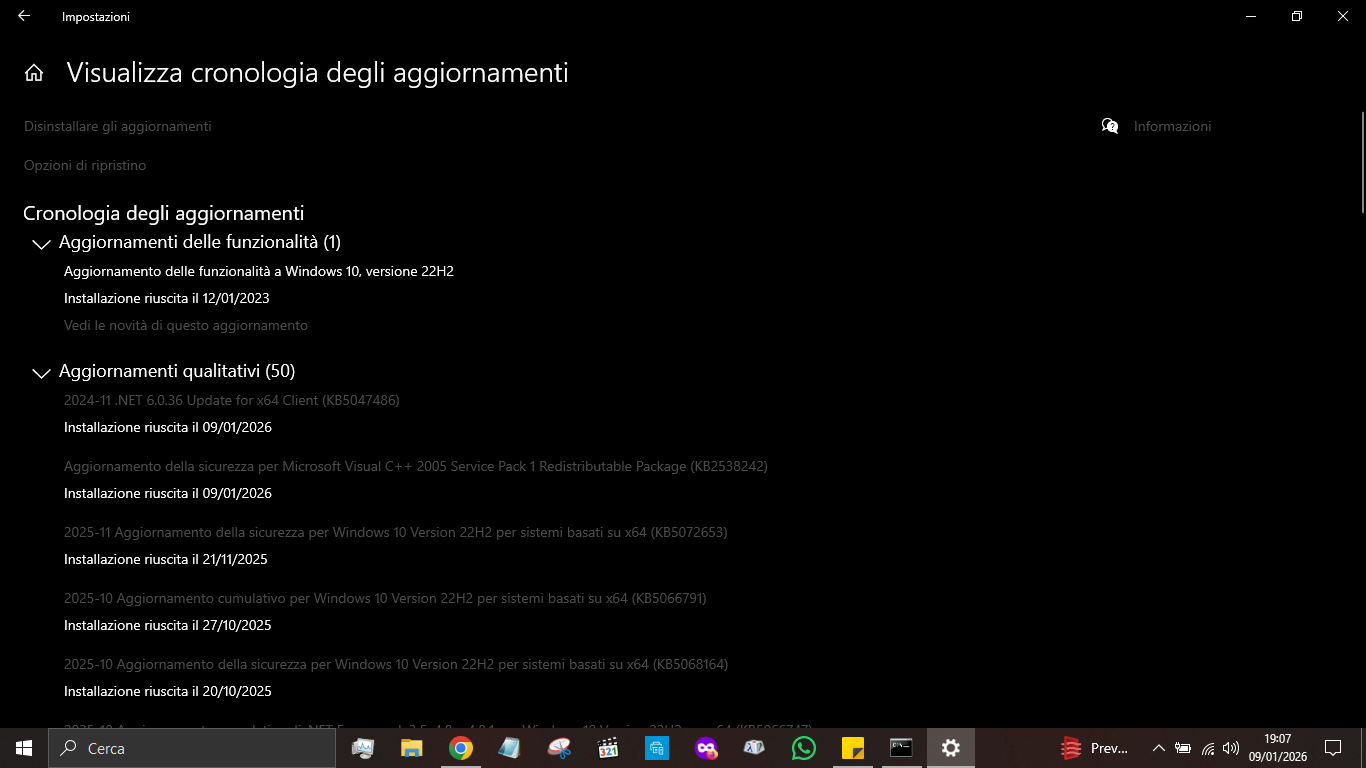Open the KB5066791 cumulative update link

click(385, 598)
